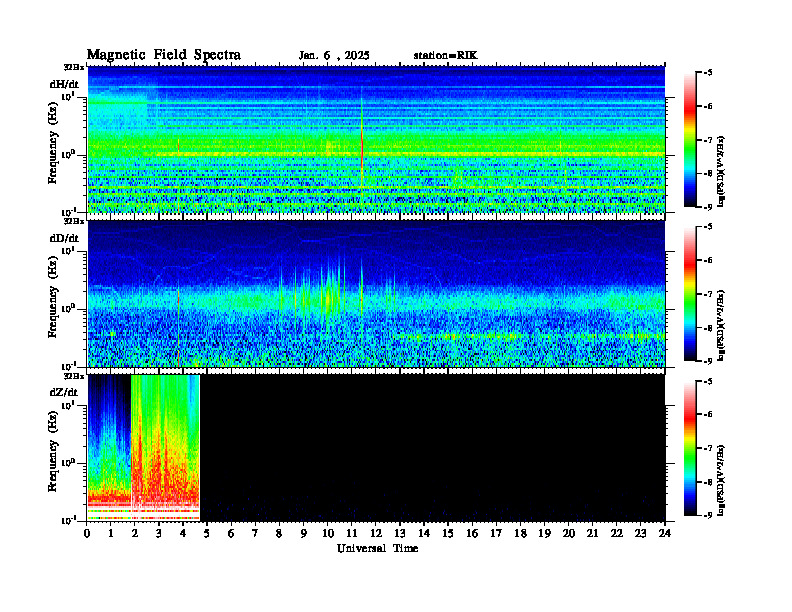Click hour 5 on the time axis
792x612 pixels.
point(207,534)
